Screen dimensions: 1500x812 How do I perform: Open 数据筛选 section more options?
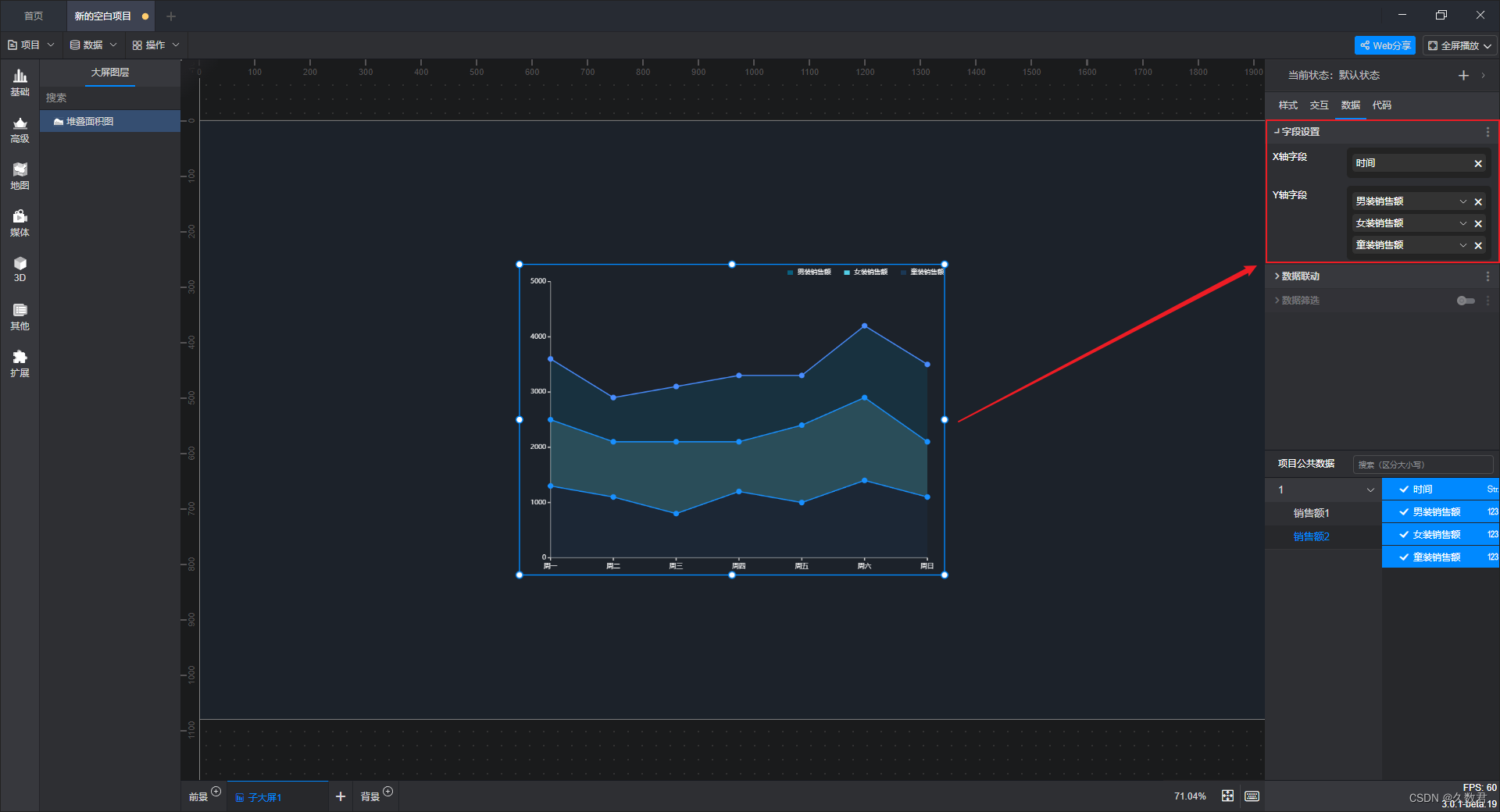[x=1487, y=301]
